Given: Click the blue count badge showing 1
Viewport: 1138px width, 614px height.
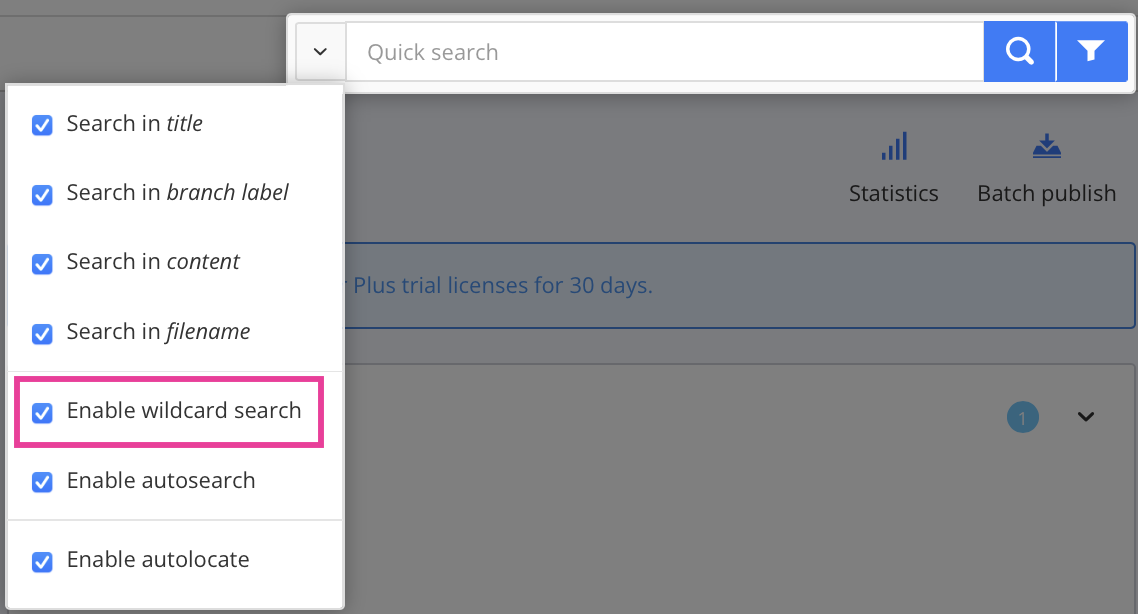Looking at the screenshot, I should coord(1023,417).
